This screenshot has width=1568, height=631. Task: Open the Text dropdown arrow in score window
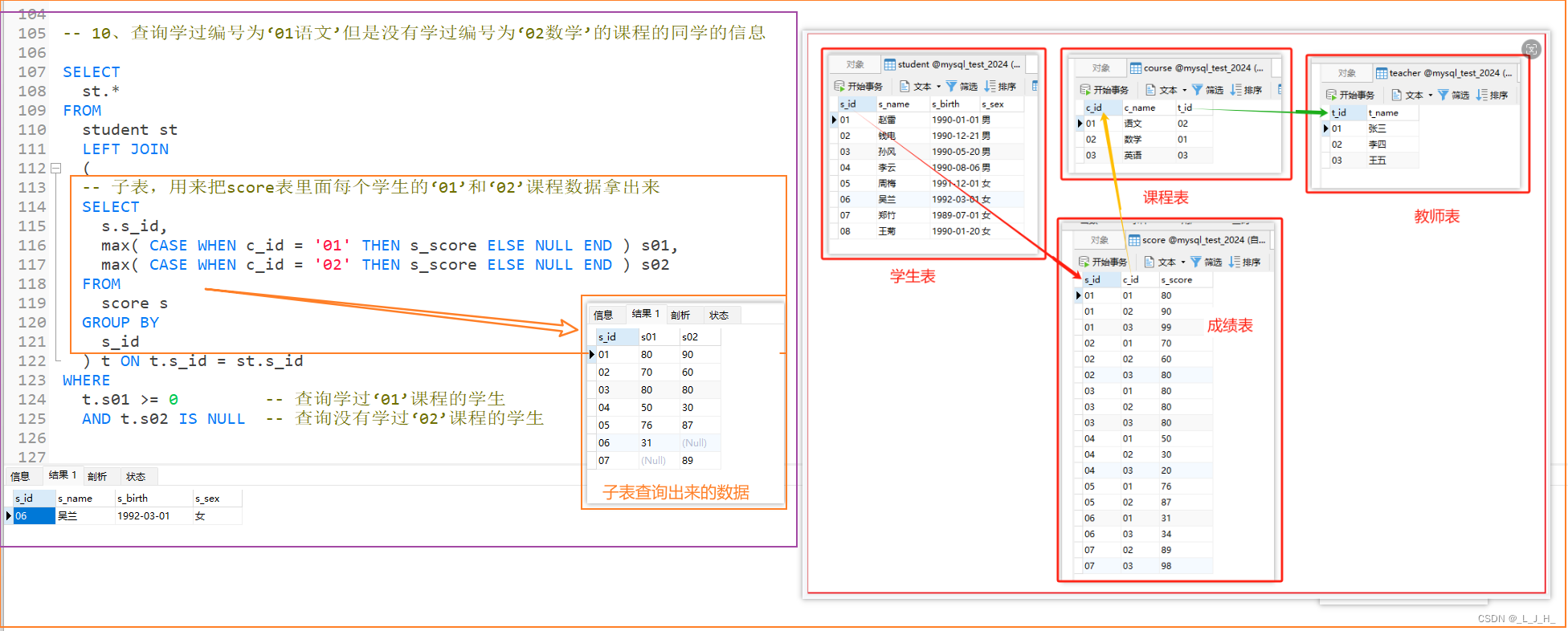tap(1182, 263)
